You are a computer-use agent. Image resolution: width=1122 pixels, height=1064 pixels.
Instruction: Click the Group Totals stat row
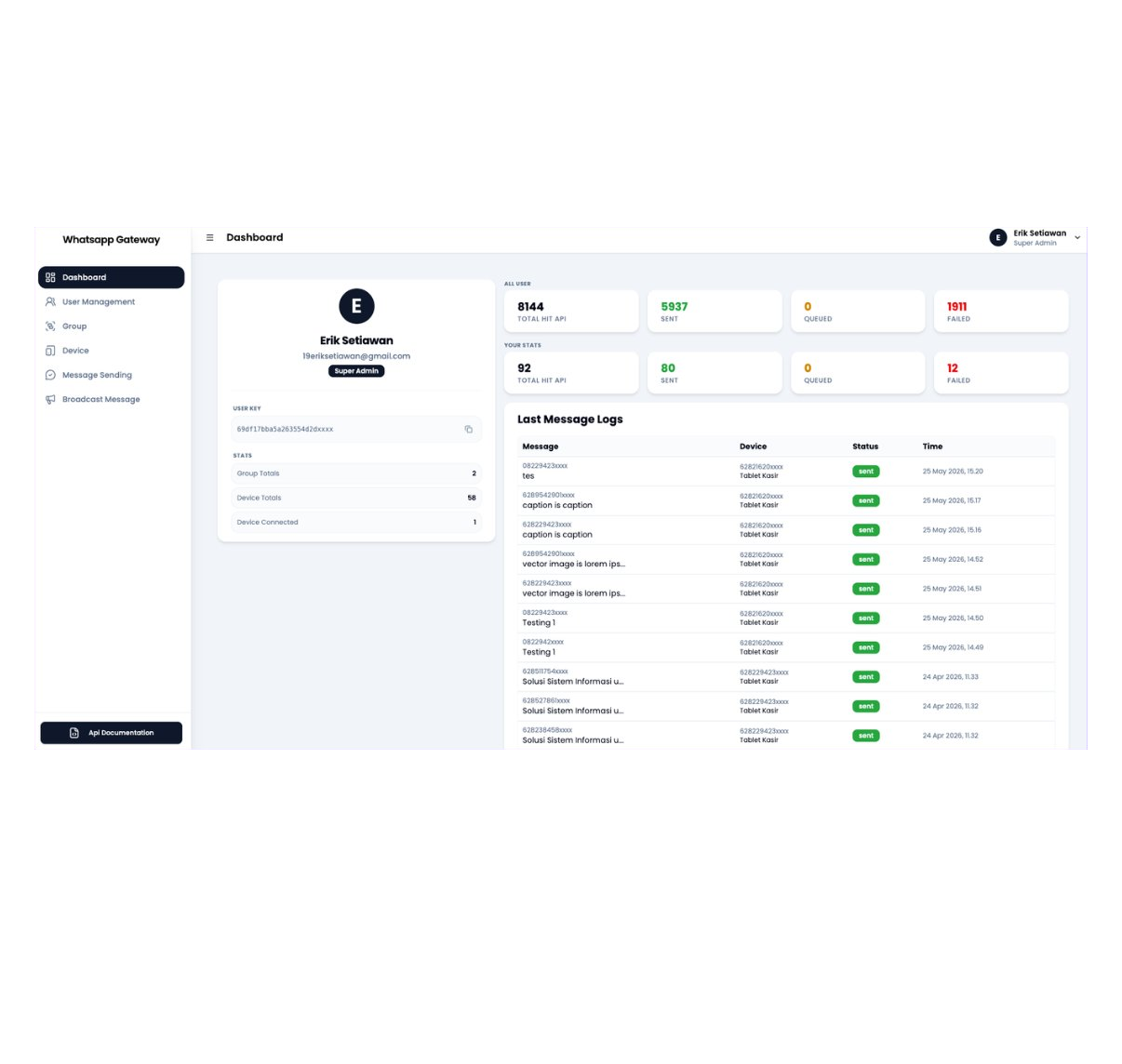tap(356, 473)
